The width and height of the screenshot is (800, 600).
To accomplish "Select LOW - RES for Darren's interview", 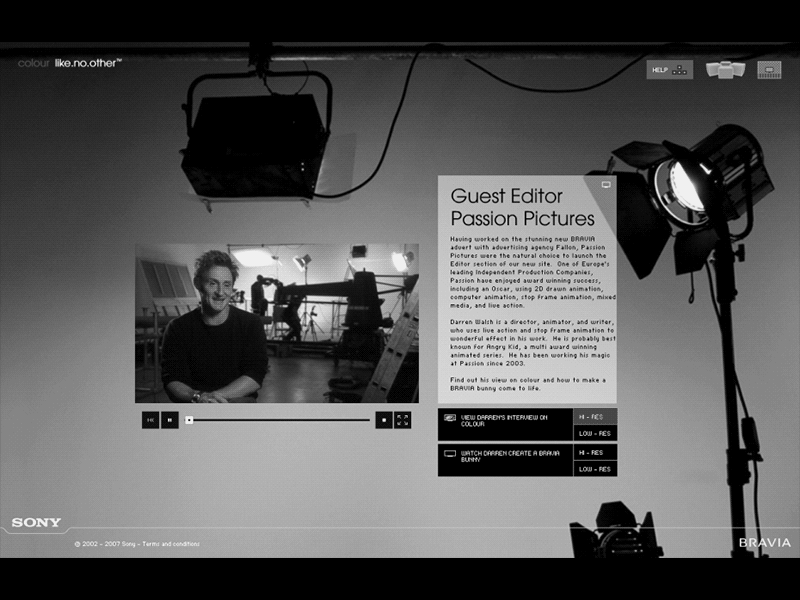I will pyautogui.click(x=595, y=433).
